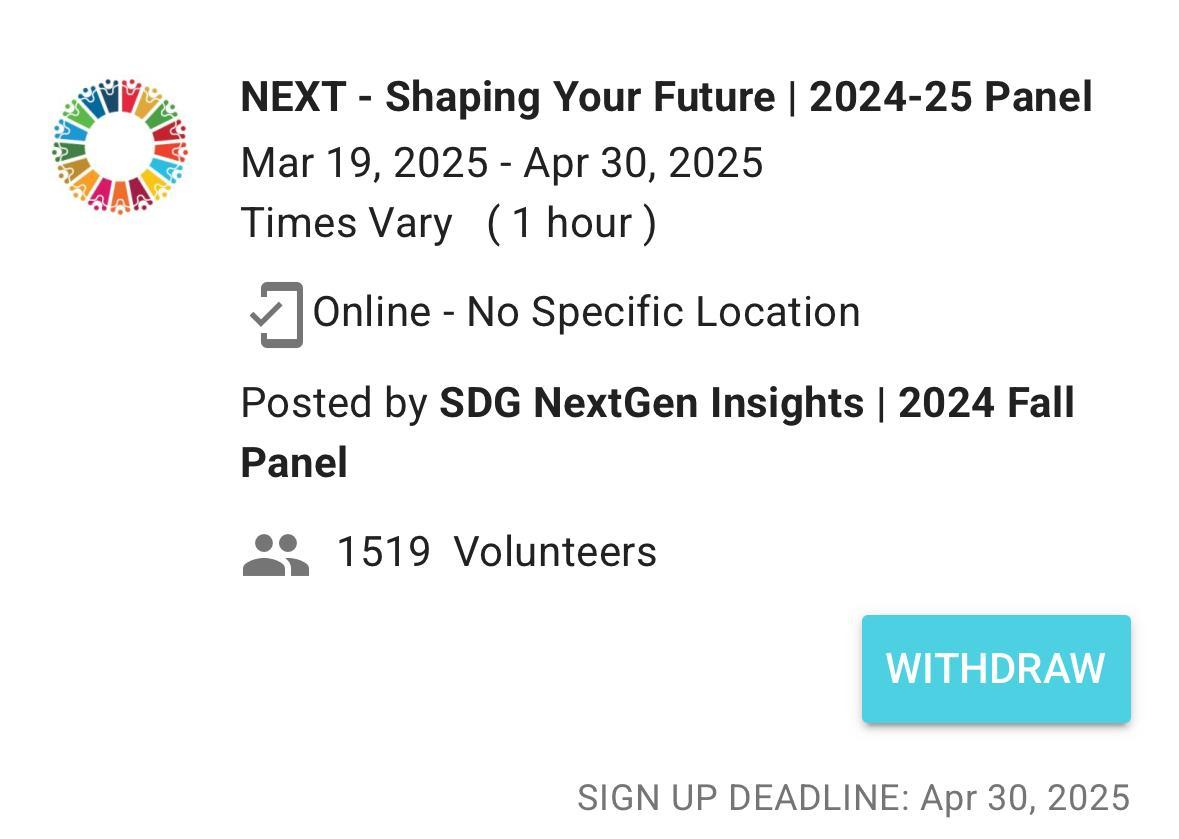This screenshot has height=839, width=1179.
Task: Click the SIGN UP DEADLINE label
Action: [743, 799]
